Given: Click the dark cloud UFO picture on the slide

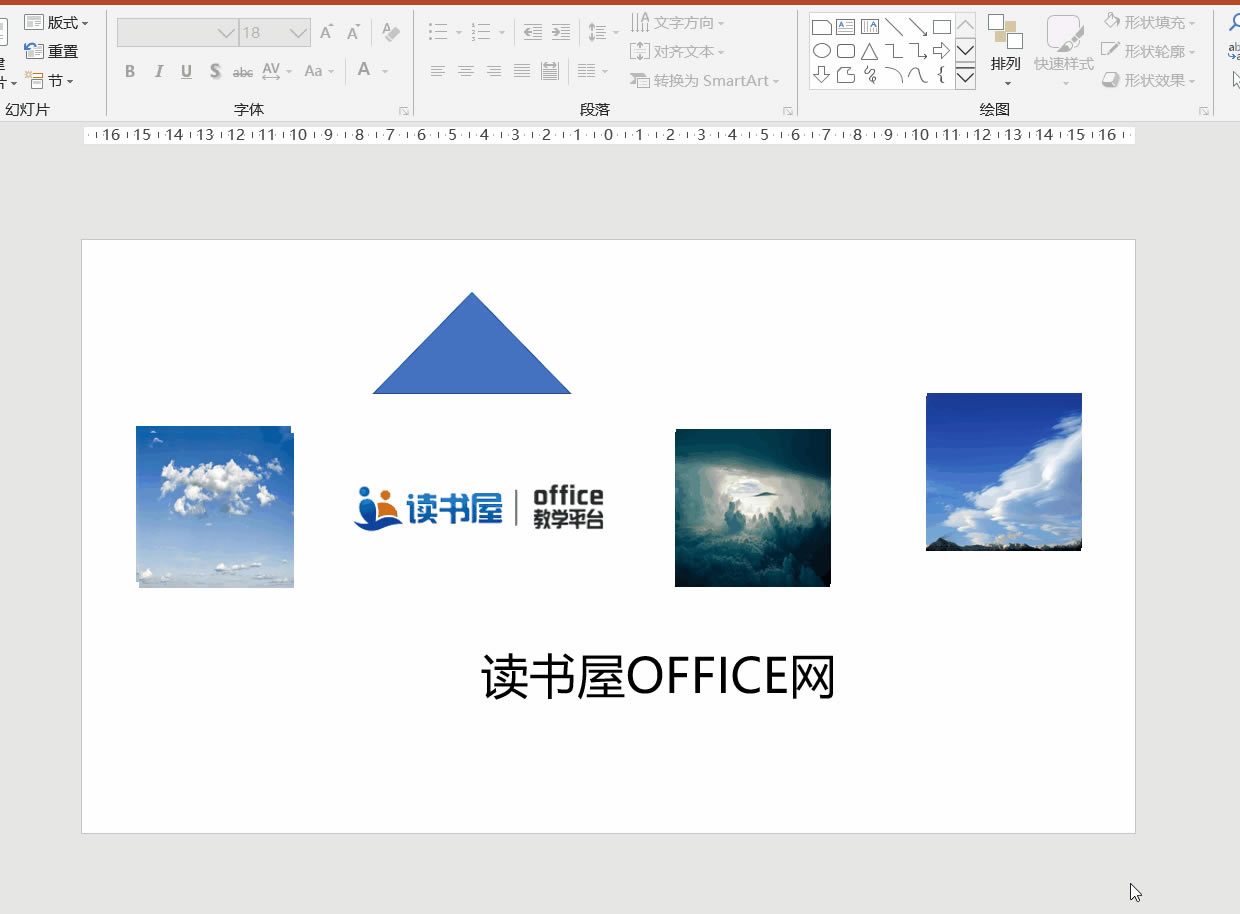Looking at the screenshot, I should point(752,507).
